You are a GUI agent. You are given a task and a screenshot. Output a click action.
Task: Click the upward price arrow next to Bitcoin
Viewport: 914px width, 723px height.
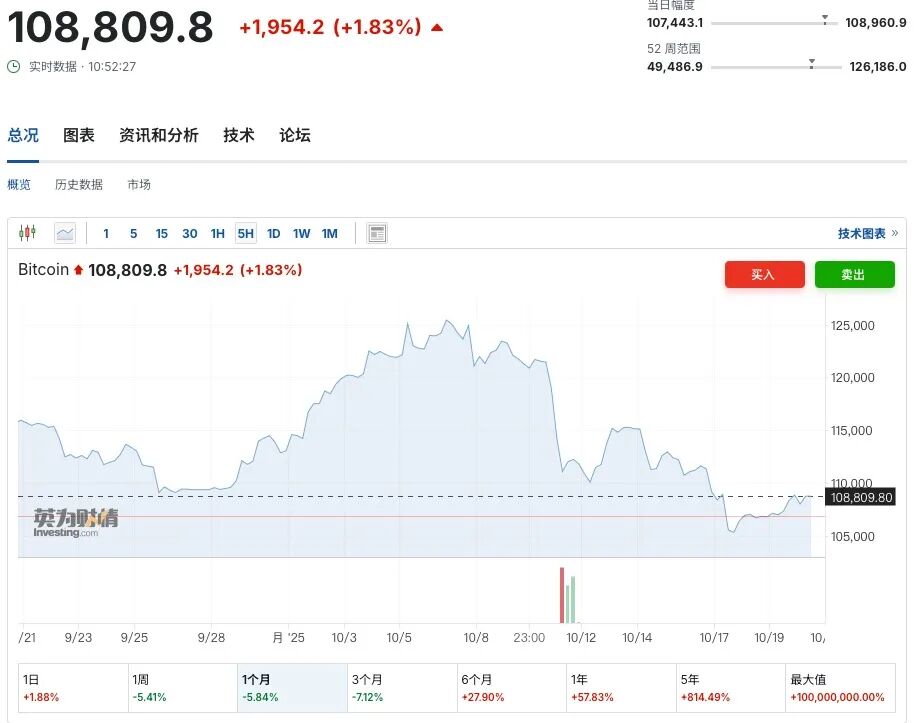click(x=78, y=269)
